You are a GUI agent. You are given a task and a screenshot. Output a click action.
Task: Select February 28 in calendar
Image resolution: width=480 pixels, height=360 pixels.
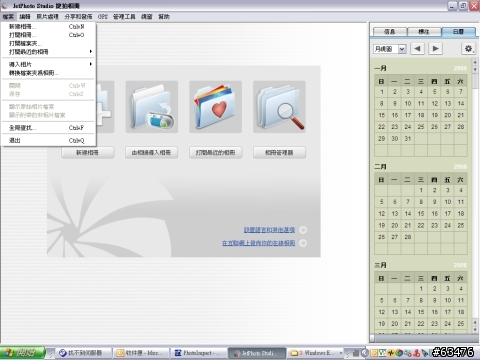point(408,237)
